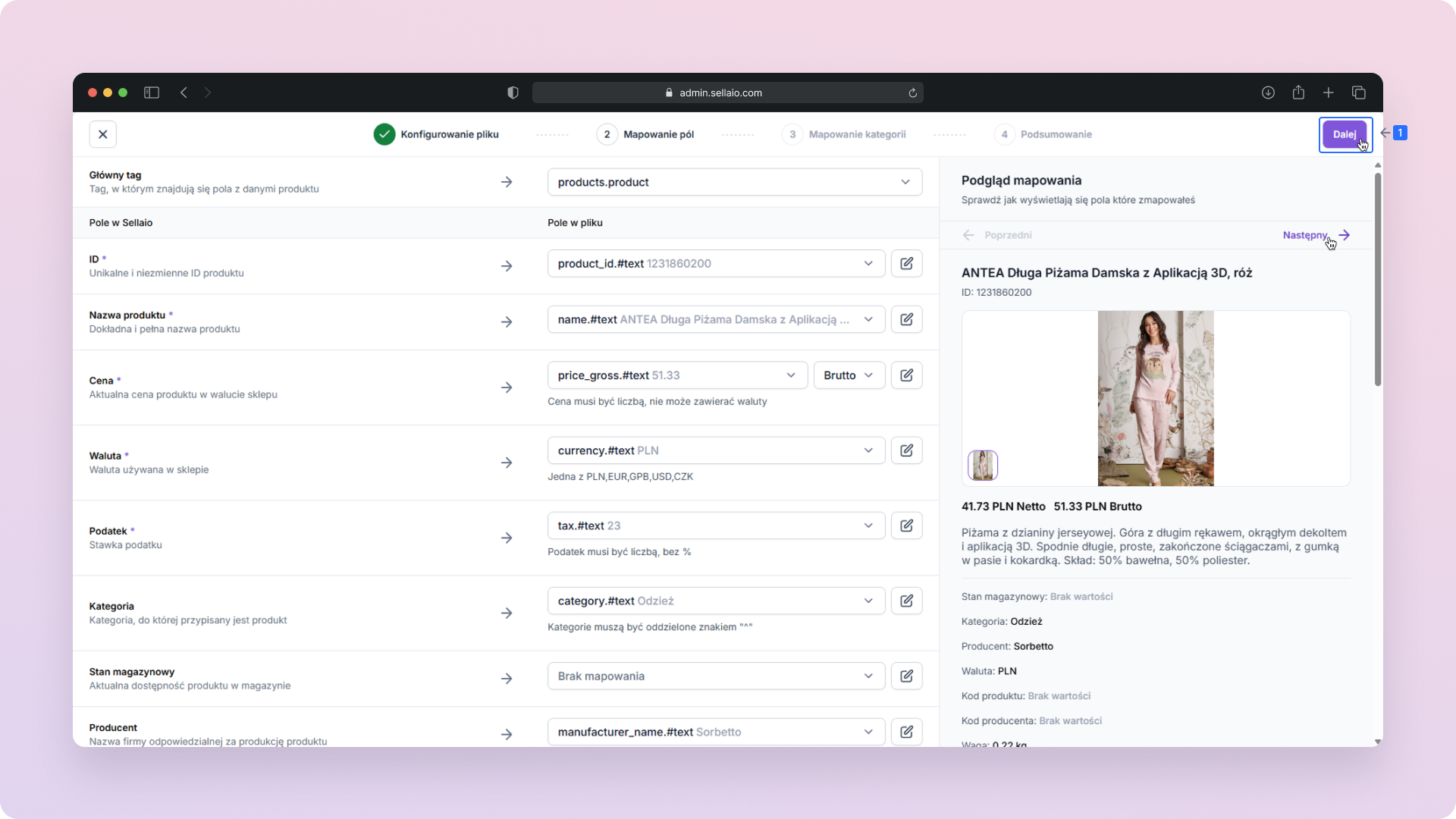This screenshot has height=819, width=1456.
Task: Go back in browser history
Action: tap(184, 93)
